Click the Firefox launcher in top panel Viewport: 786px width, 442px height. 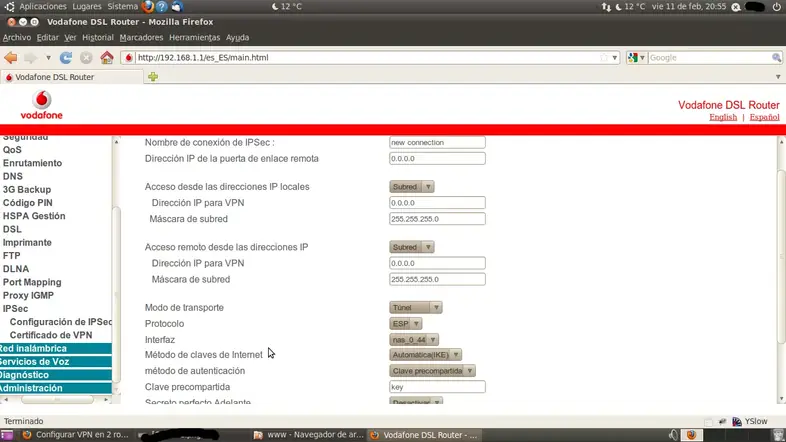click(147, 7)
